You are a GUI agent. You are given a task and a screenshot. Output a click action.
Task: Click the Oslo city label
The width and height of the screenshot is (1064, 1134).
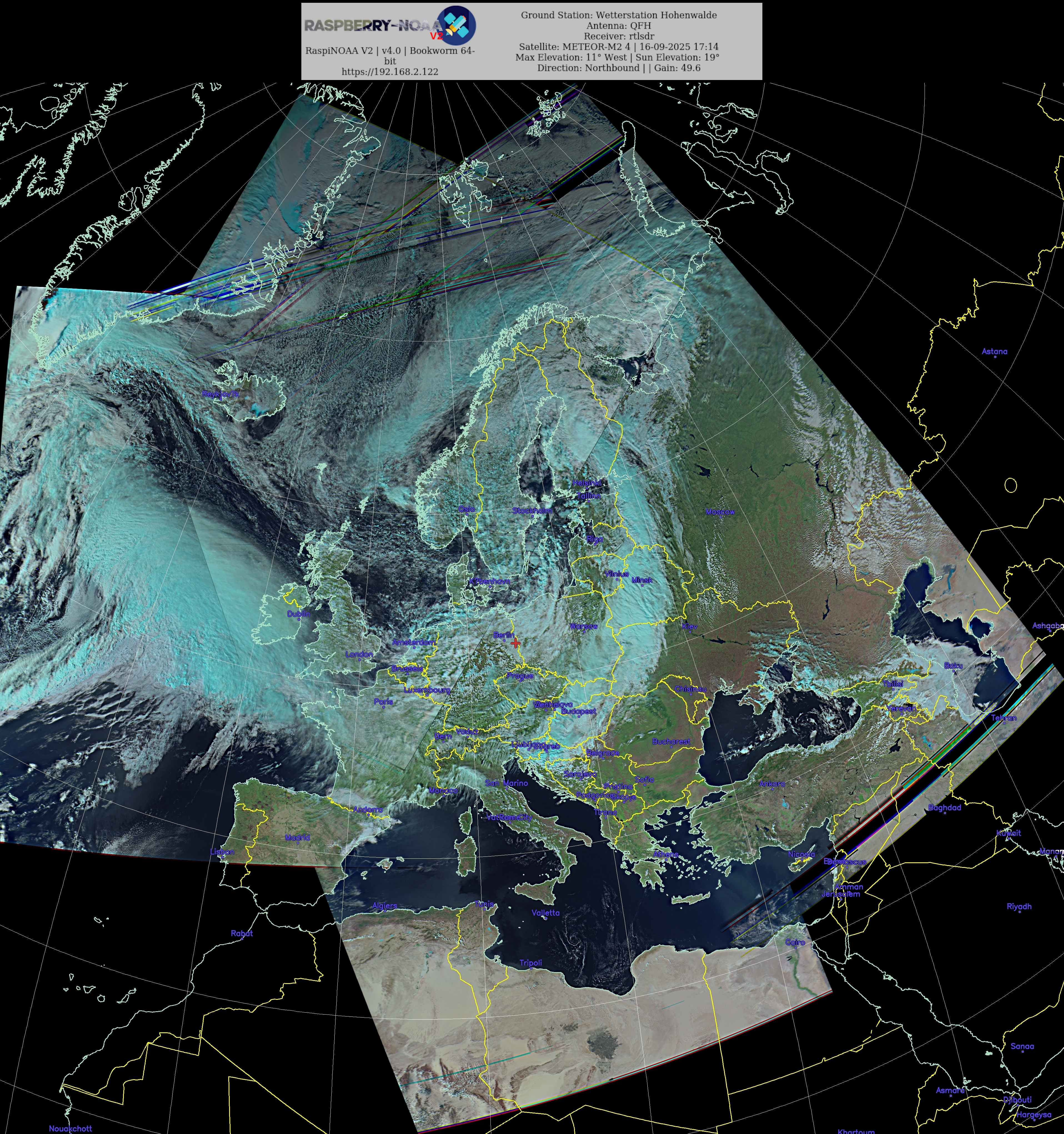(466, 509)
